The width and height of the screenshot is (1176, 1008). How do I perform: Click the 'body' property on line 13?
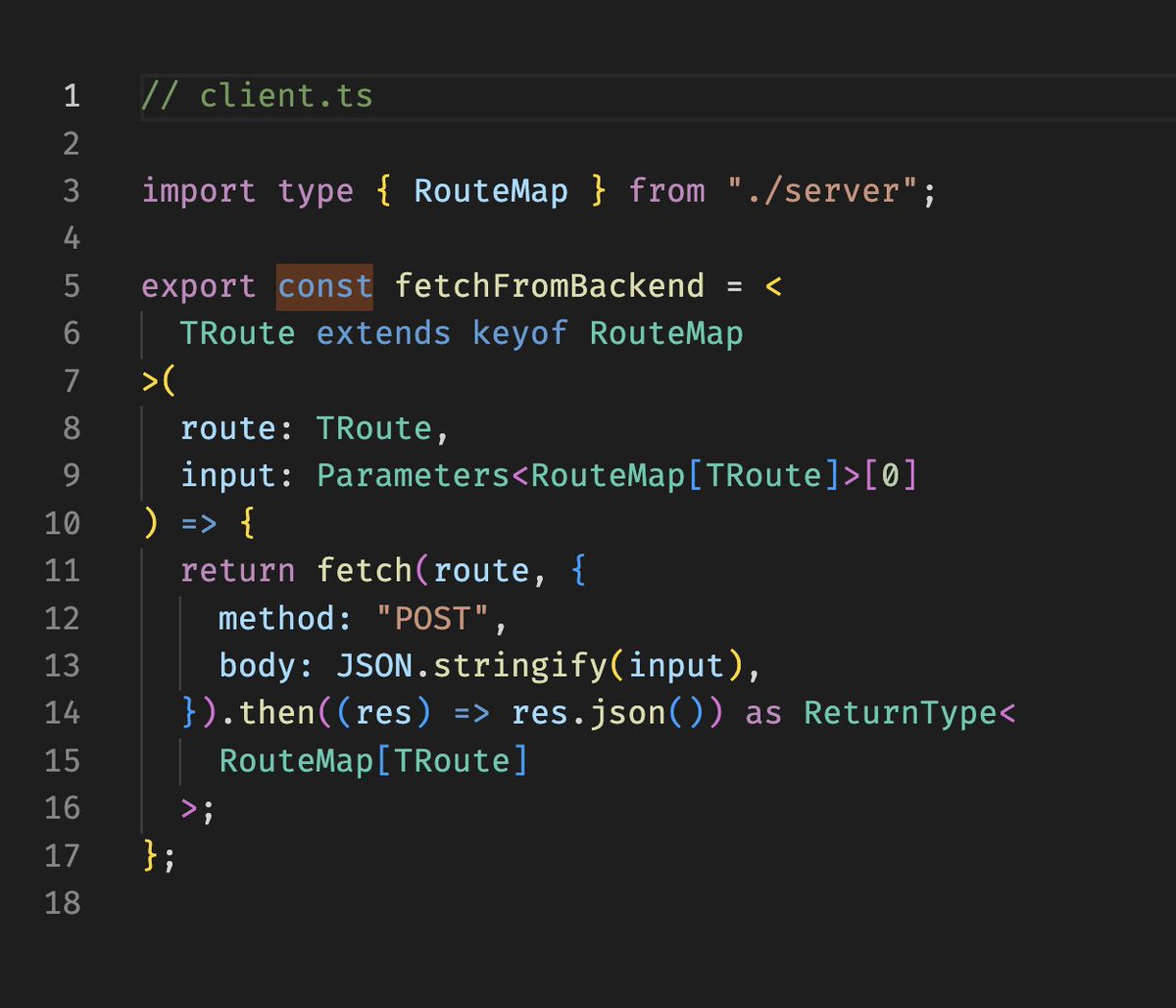tap(257, 665)
